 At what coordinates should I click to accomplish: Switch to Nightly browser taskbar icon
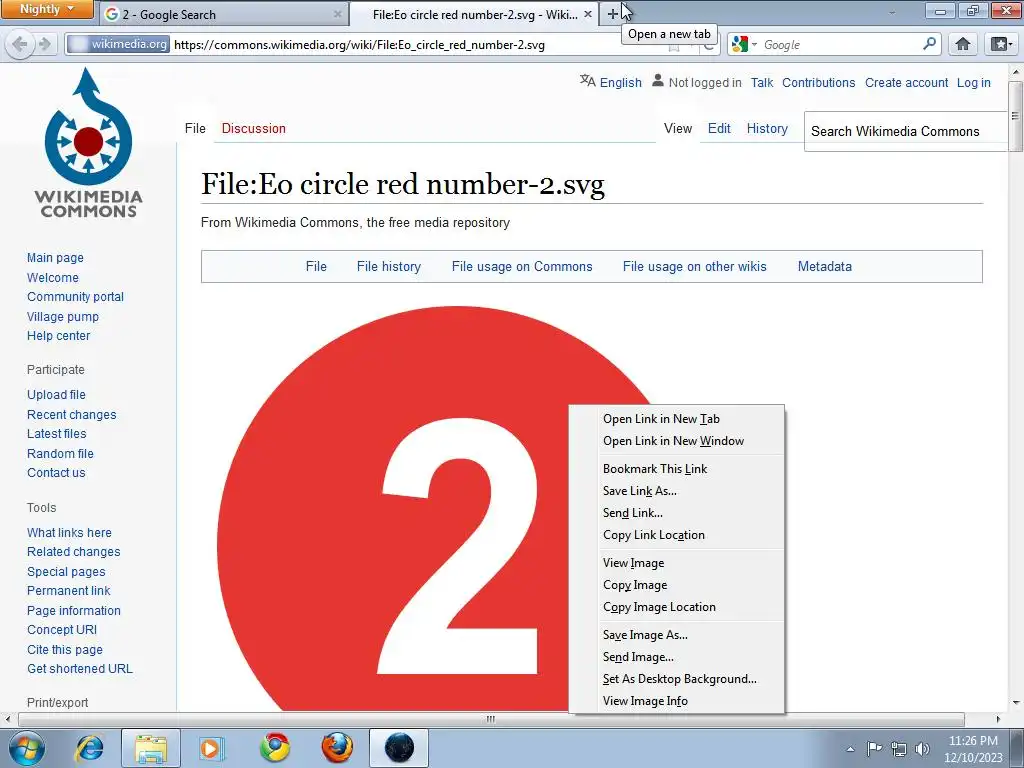click(x=399, y=748)
